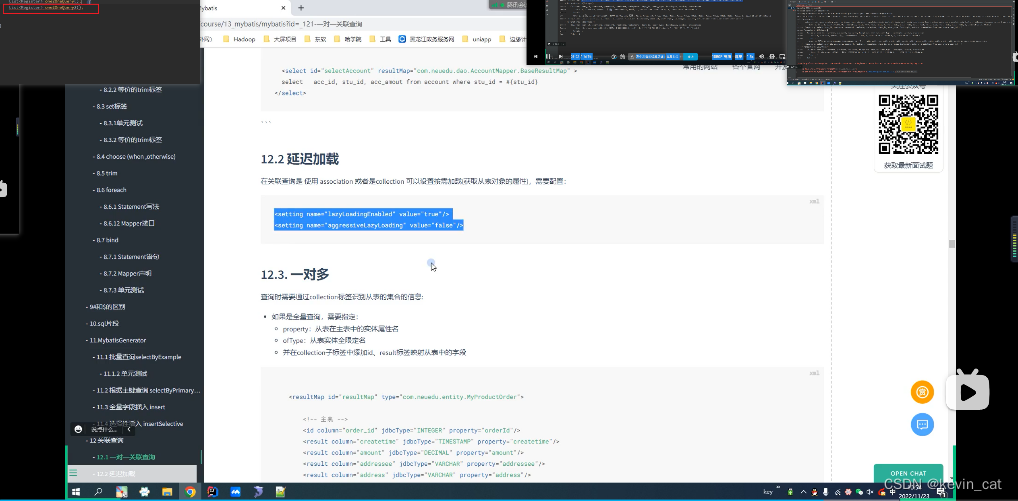
Task: Click the browser address bar URL
Action: (282, 24)
